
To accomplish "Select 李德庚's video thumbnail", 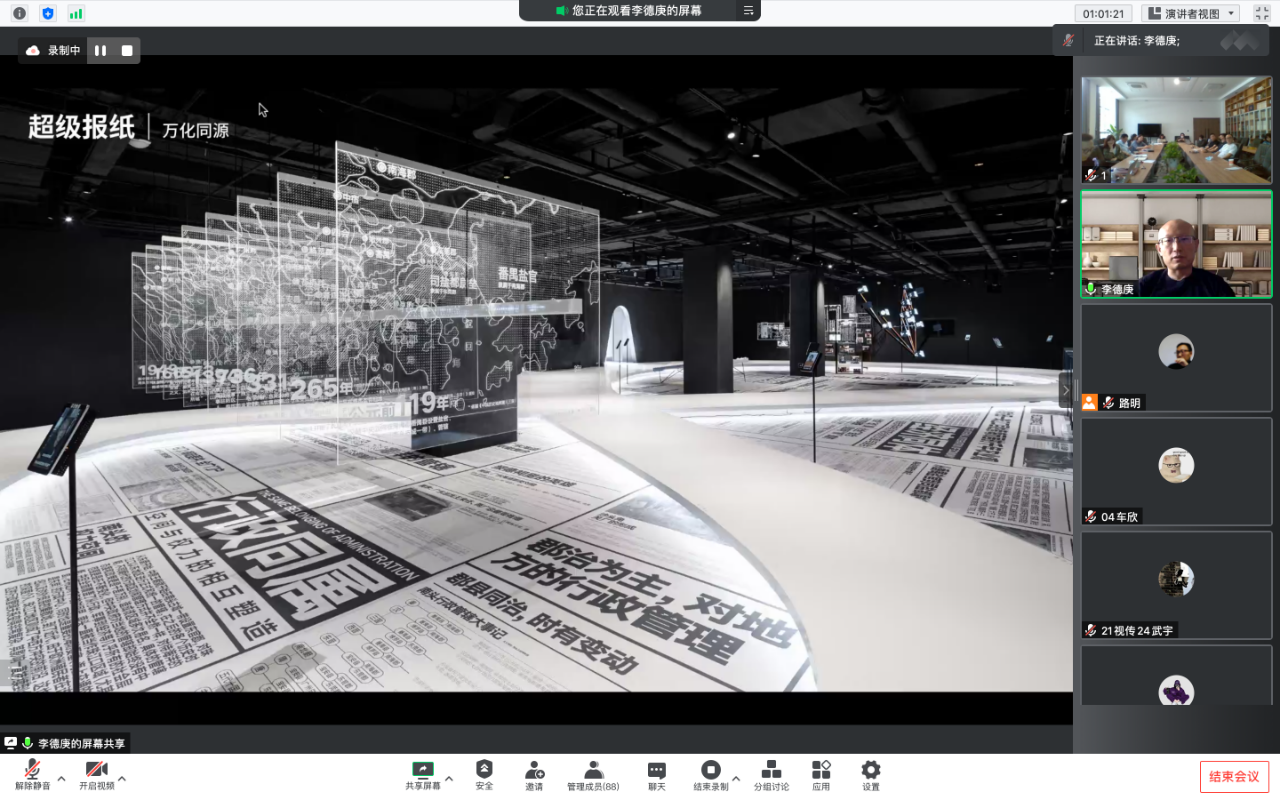I will tap(1176, 244).
